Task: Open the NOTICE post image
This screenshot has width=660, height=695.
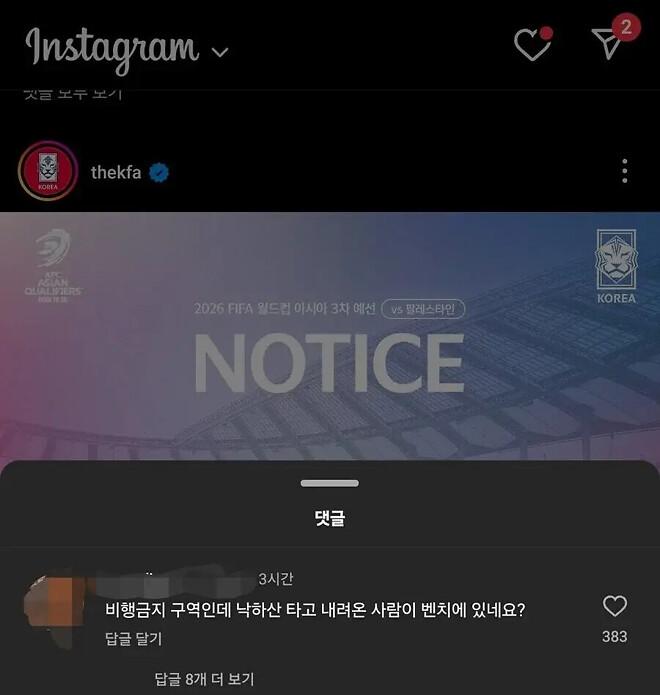Action: click(330, 337)
